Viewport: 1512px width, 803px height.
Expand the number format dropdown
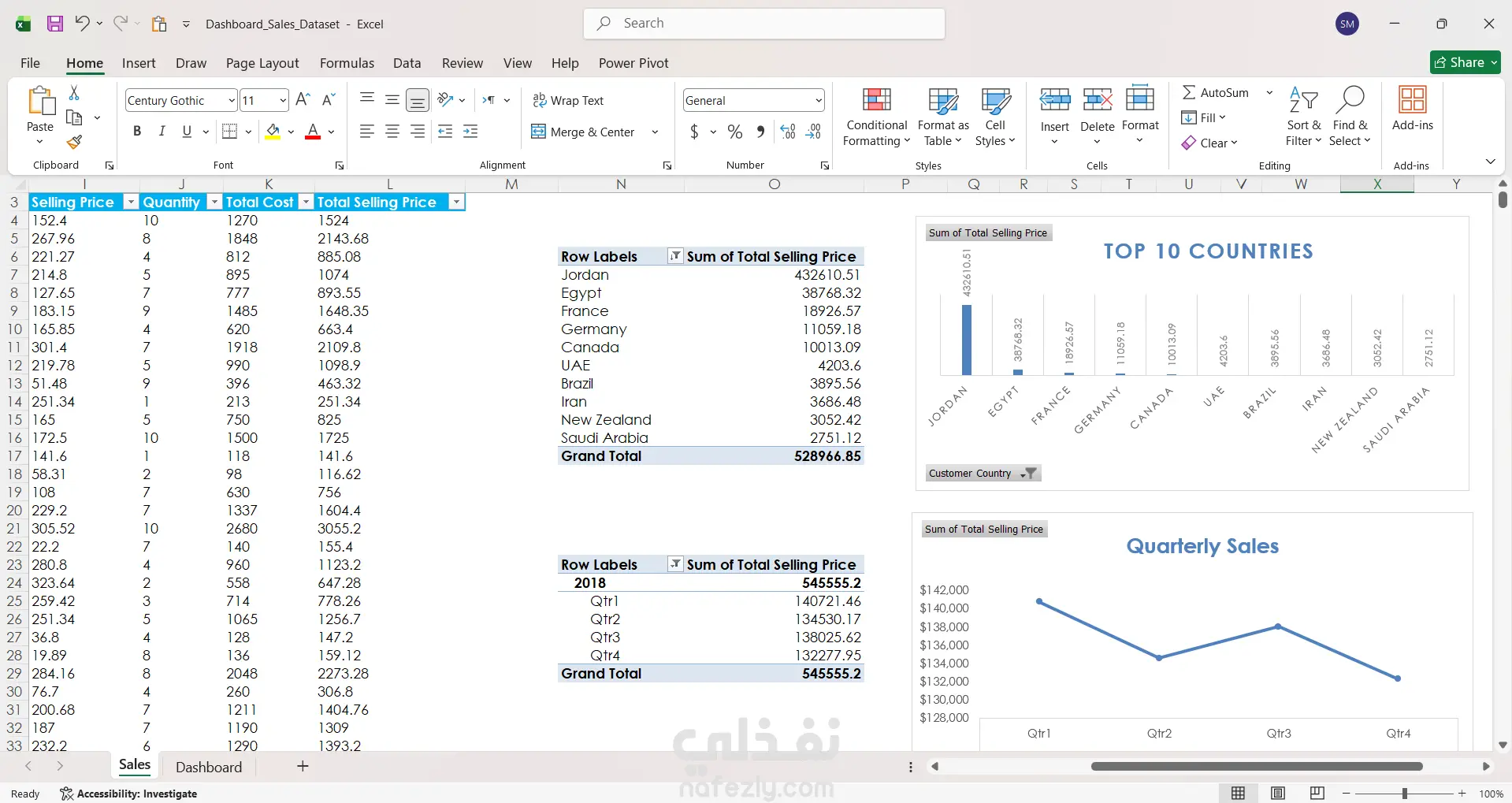(819, 100)
